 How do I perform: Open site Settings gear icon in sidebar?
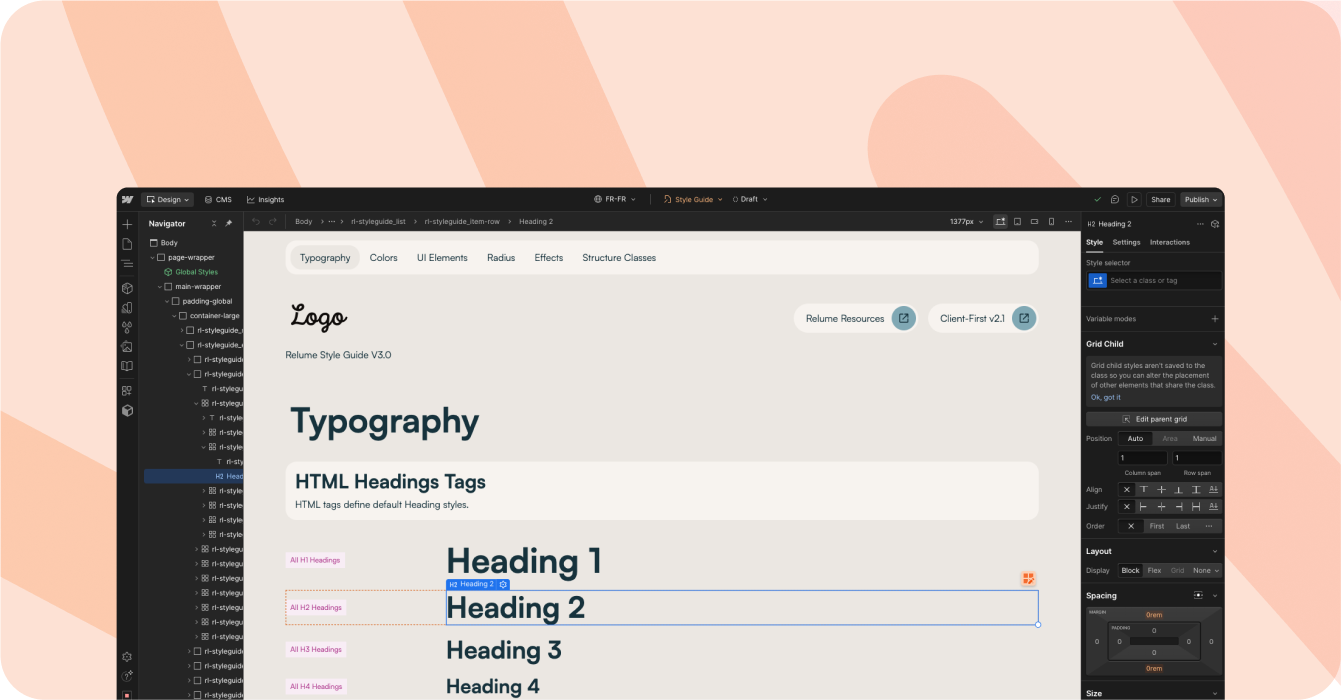(x=127, y=657)
